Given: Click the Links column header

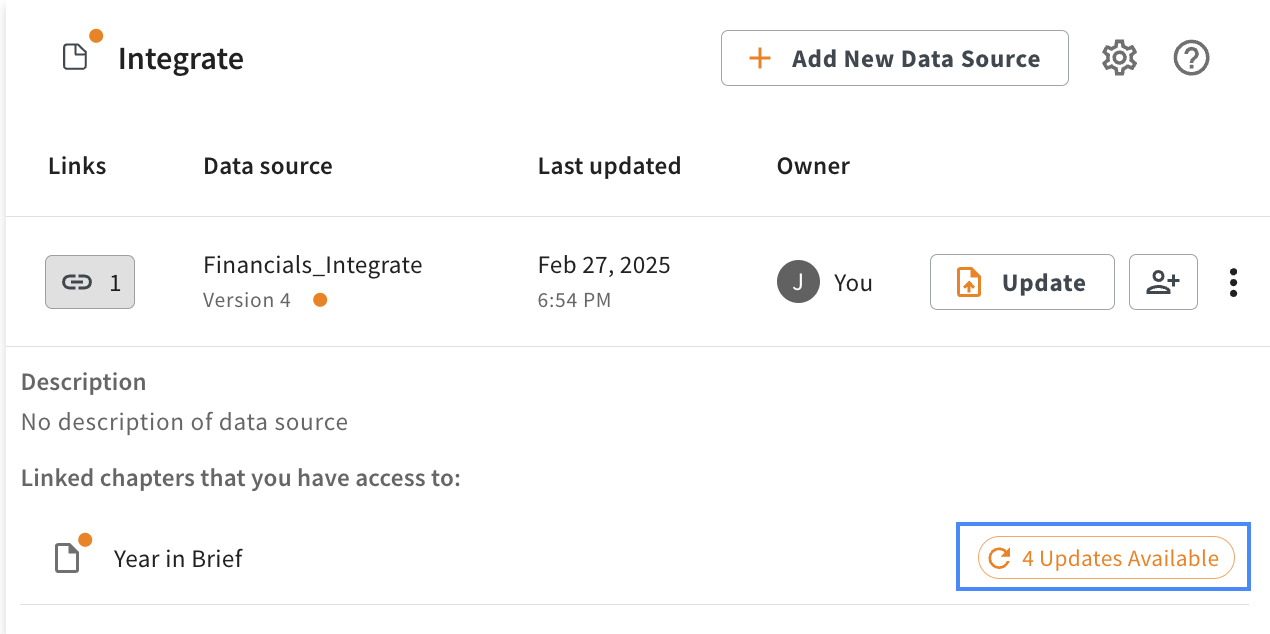Looking at the screenshot, I should 77,166.
